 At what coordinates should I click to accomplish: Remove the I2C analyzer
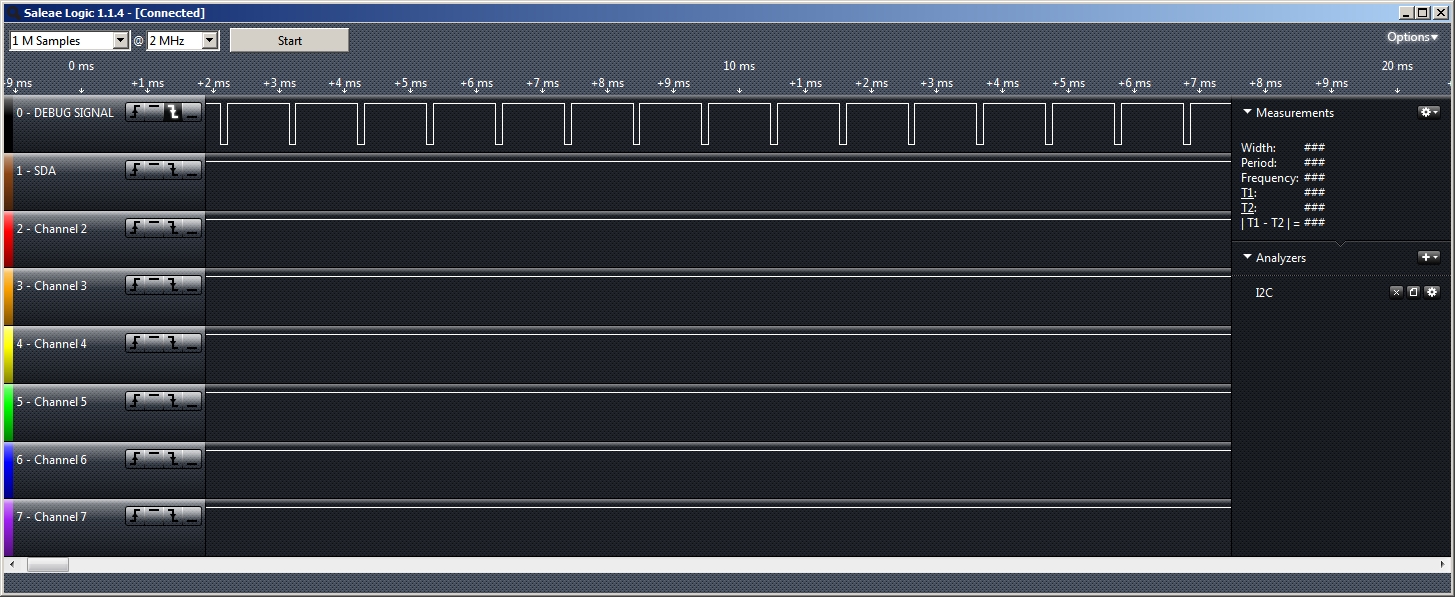pyautogui.click(x=1396, y=292)
